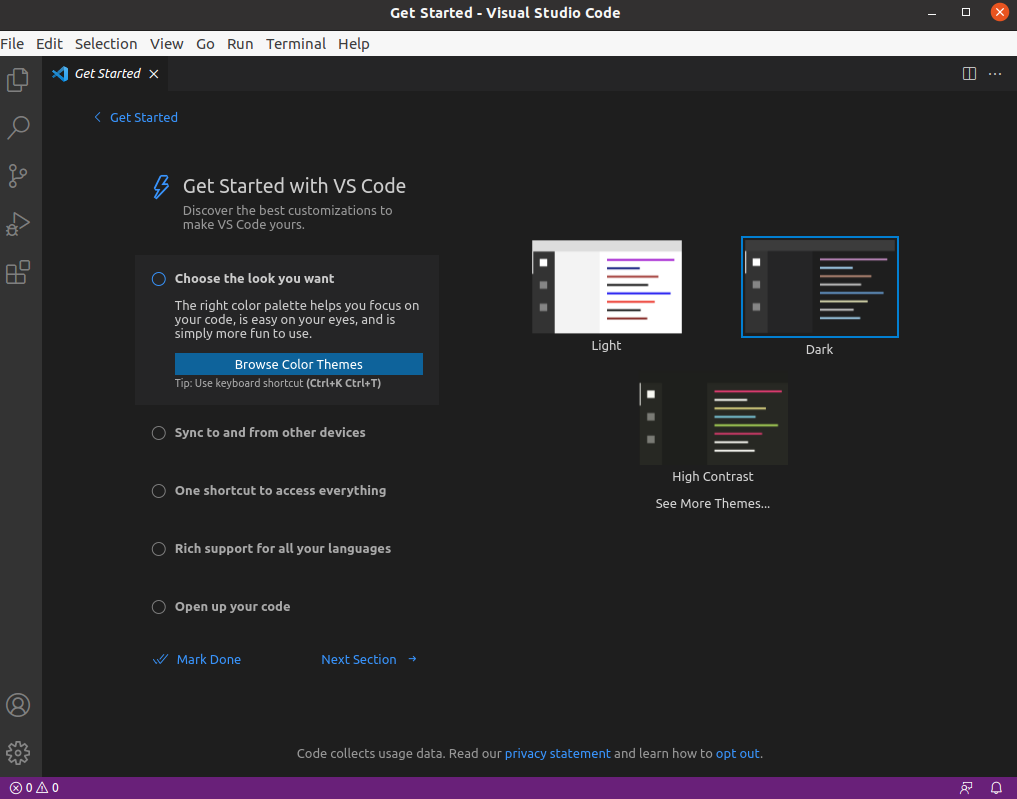Go to Next Section link

pos(359,659)
